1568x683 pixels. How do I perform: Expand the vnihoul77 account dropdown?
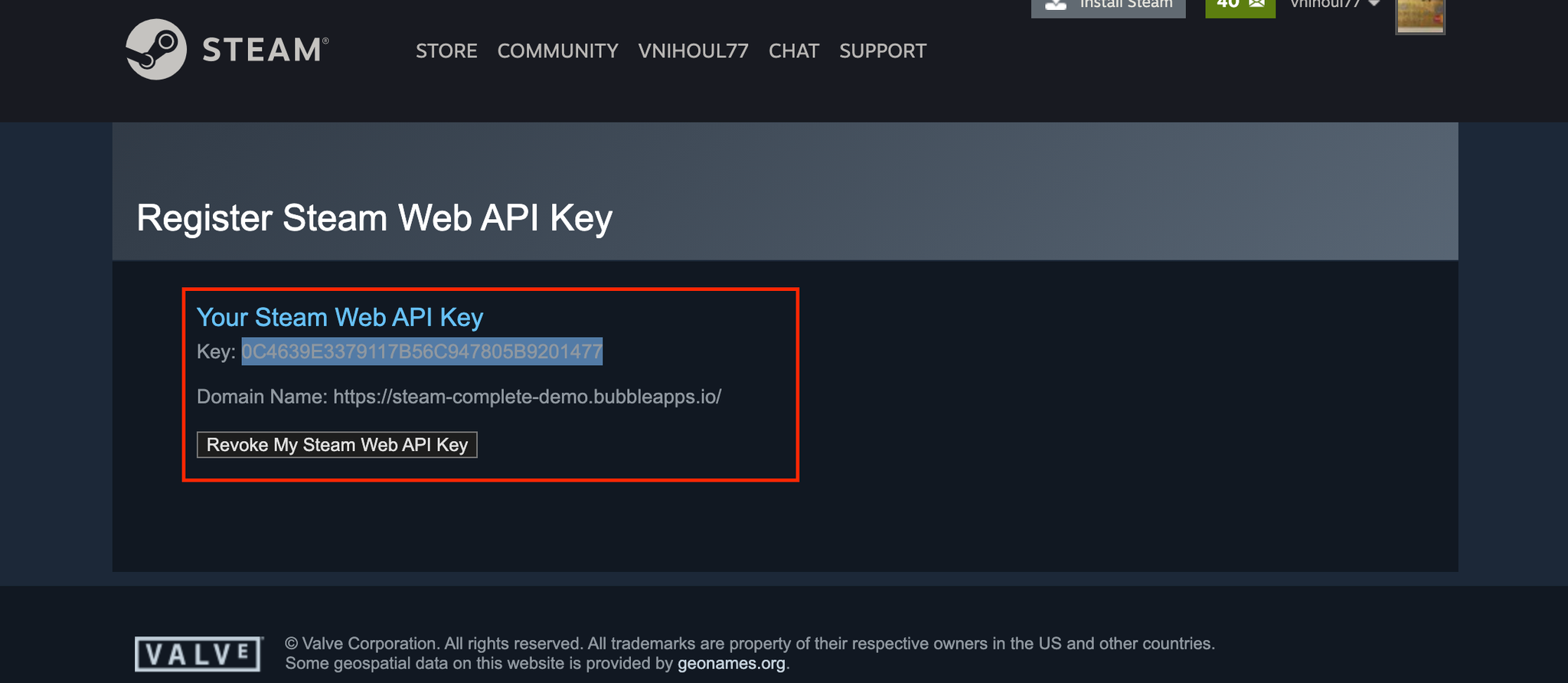(1334, 5)
